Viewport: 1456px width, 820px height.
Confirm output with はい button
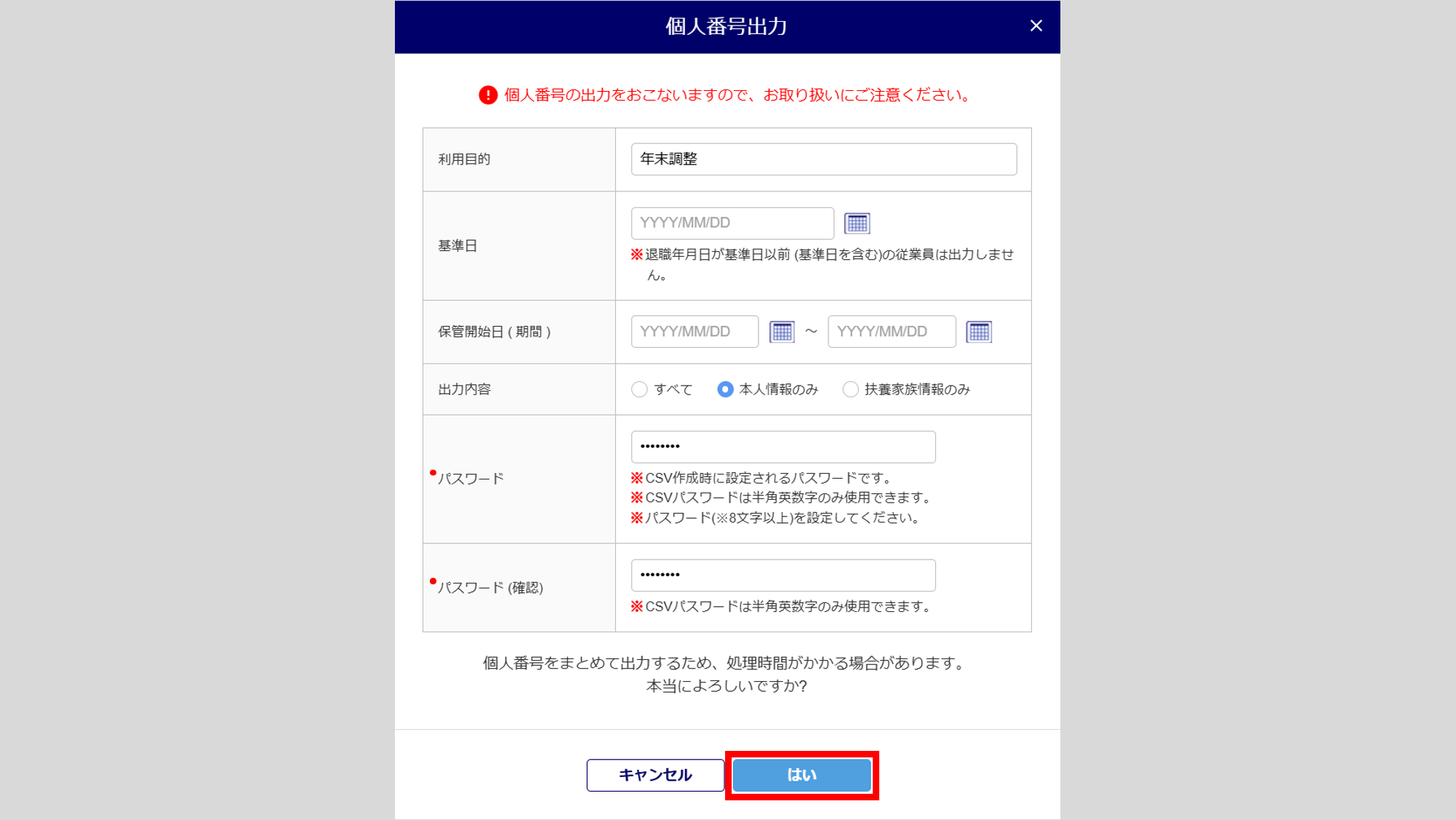[x=801, y=775]
